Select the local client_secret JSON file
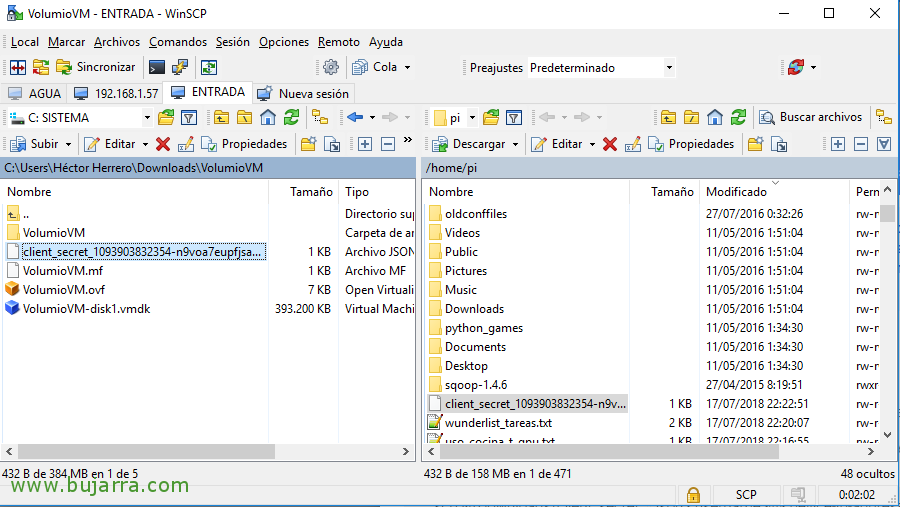This screenshot has height=507, width=900. [x=143, y=251]
